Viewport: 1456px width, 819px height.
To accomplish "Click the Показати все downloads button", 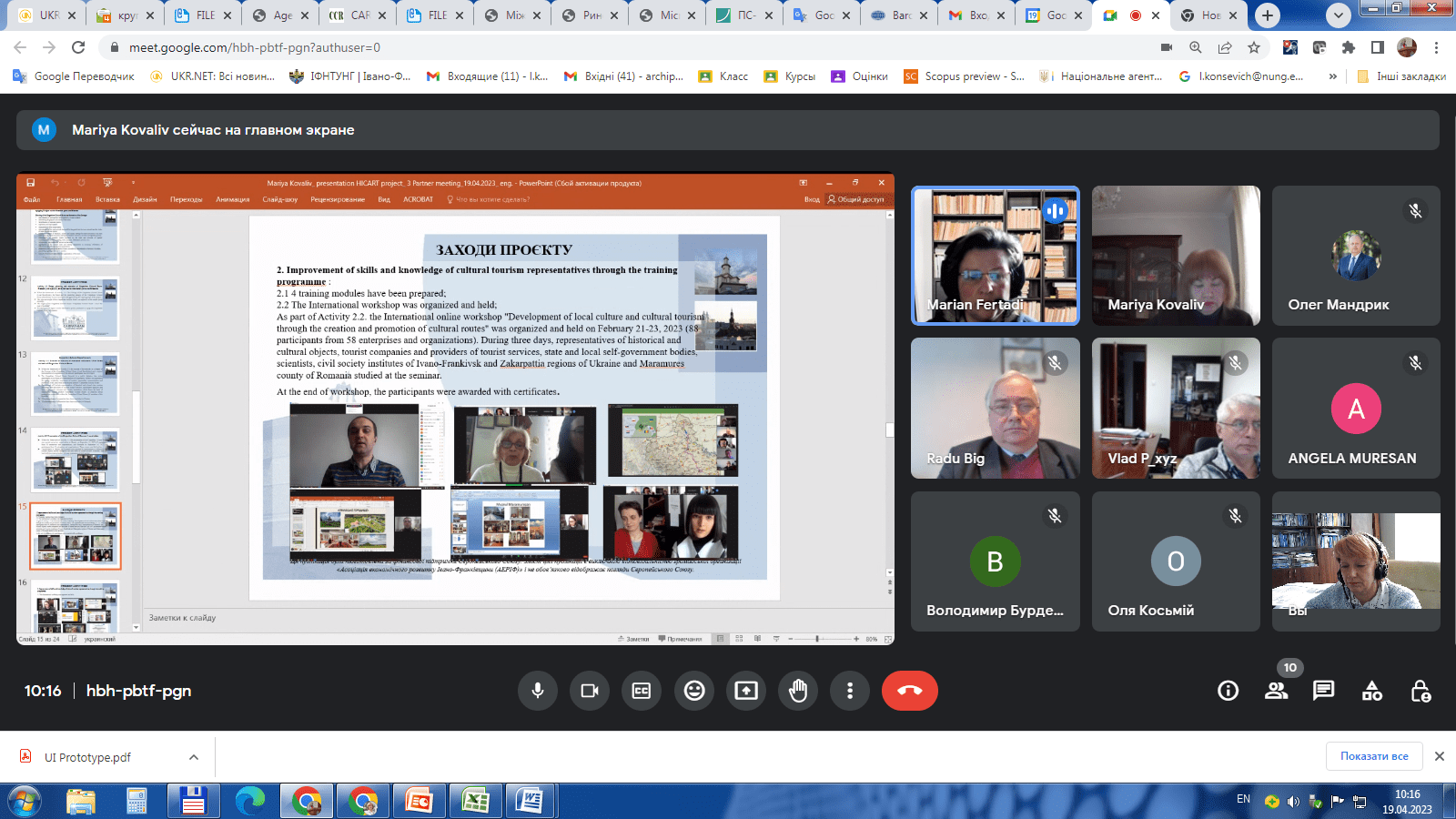I will [1373, 756].
